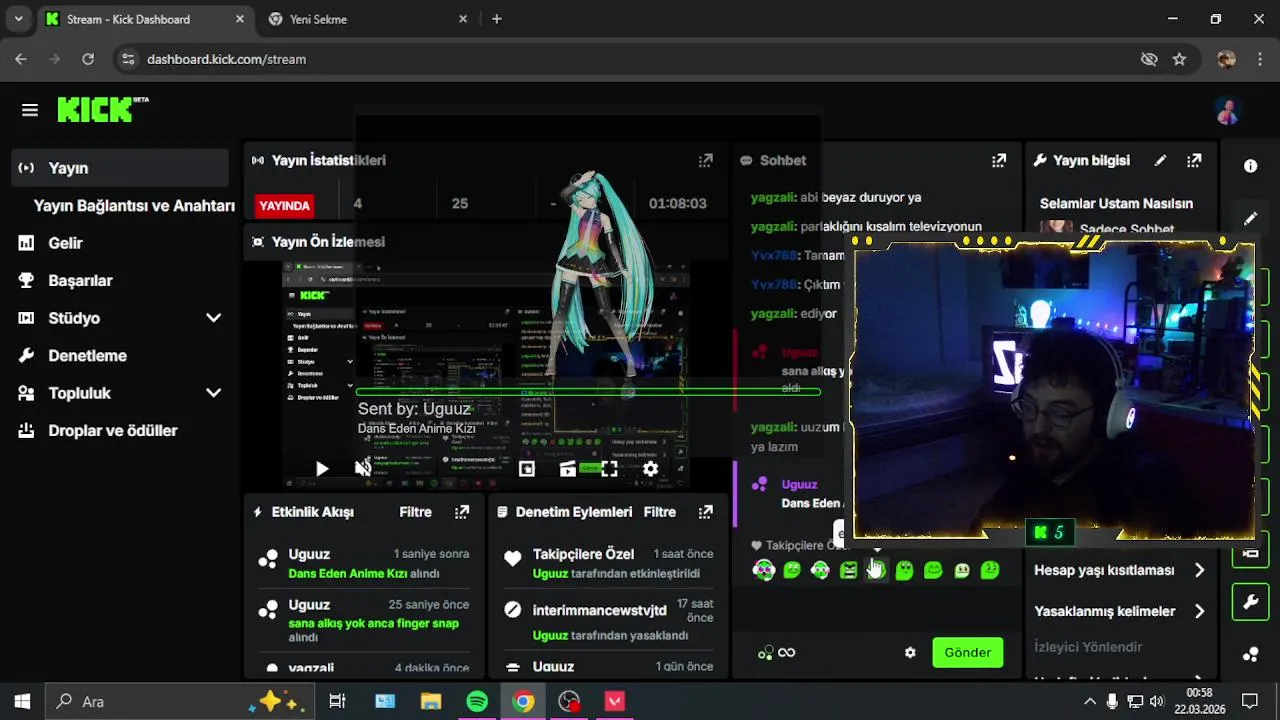
Task: Open Chrome's tab search dropdown
Action: click(18, 19)
